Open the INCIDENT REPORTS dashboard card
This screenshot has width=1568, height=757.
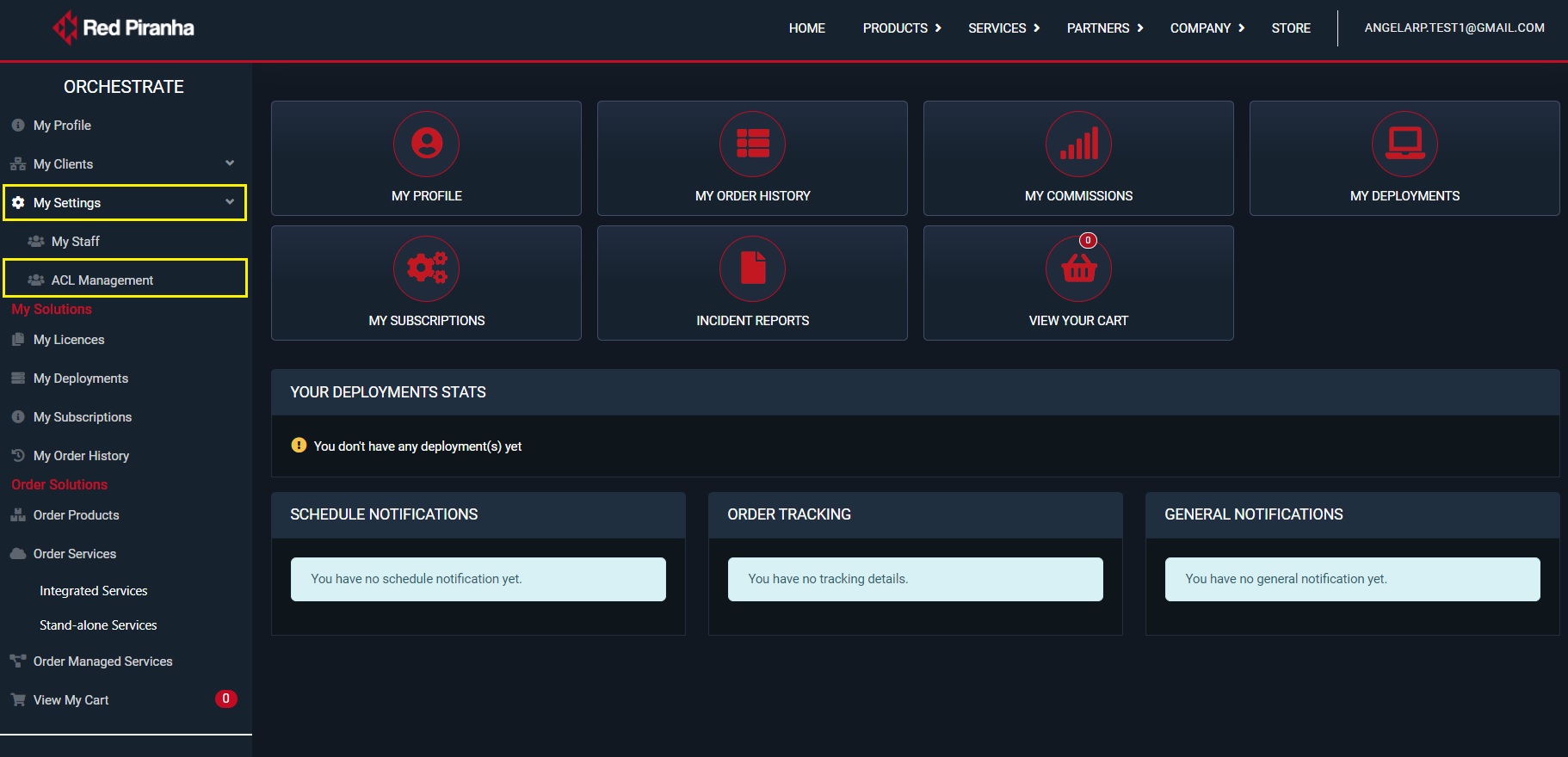(x=753, y=283)
